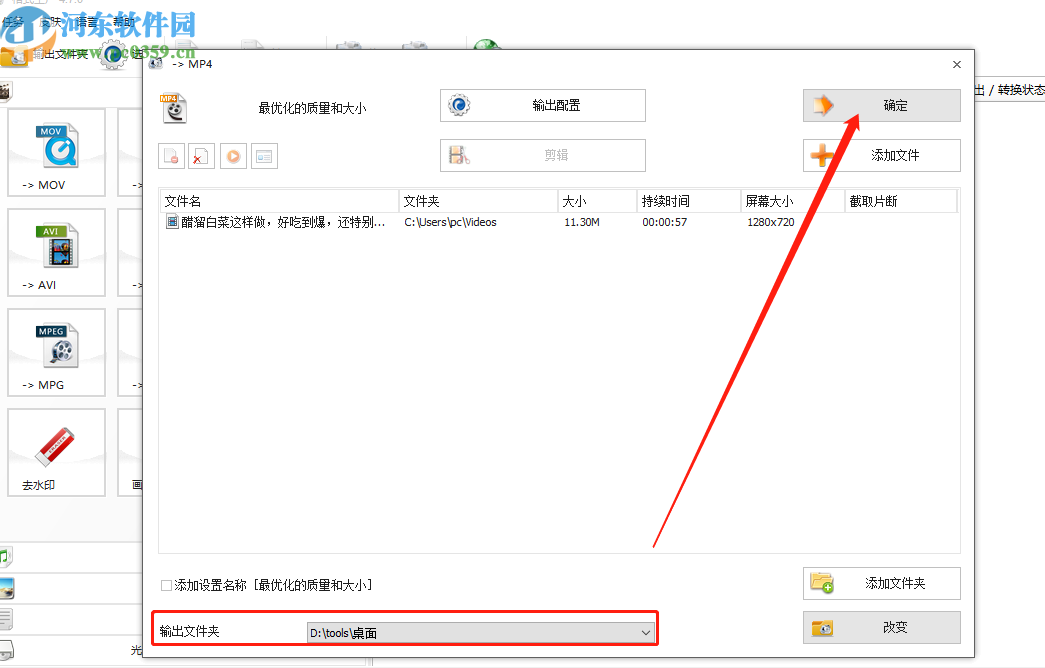Image resolution: width=1045 pixels, height=668 pixels.
Task: Click the MP4 format icon in dialog
Action: (x=173, y=108)
